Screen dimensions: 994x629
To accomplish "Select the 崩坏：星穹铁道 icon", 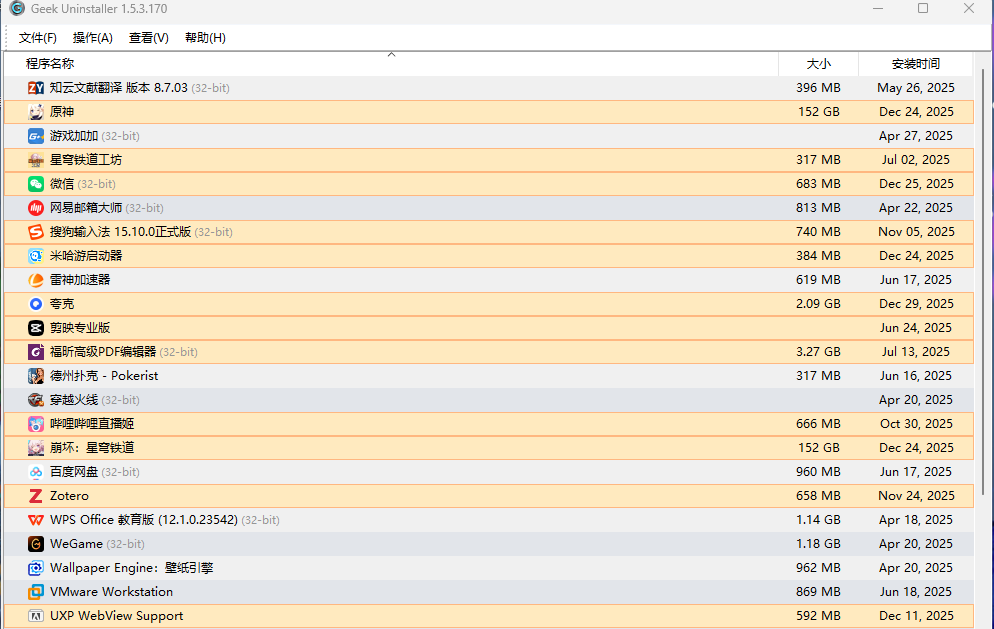I will [36, 448].
